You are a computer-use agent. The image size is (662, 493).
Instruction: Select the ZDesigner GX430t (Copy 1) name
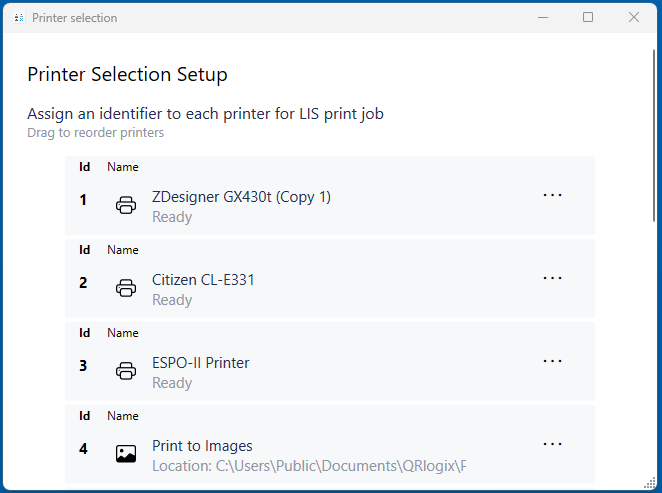click(x=241, y=197)
